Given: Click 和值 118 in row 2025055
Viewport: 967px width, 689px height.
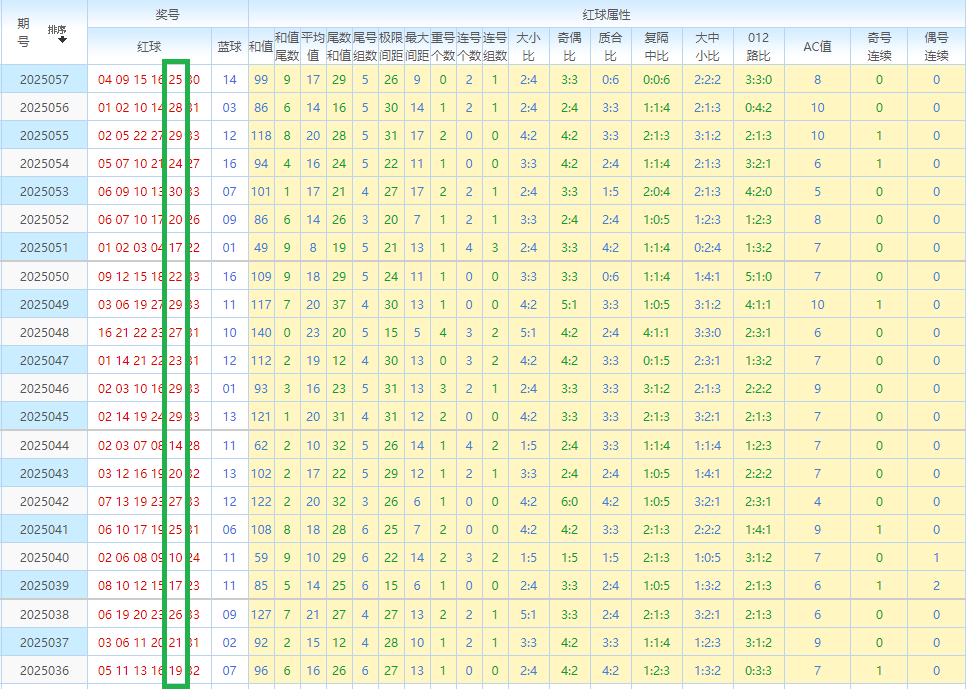Looking at the screenshot, I should tap(261, 136).
